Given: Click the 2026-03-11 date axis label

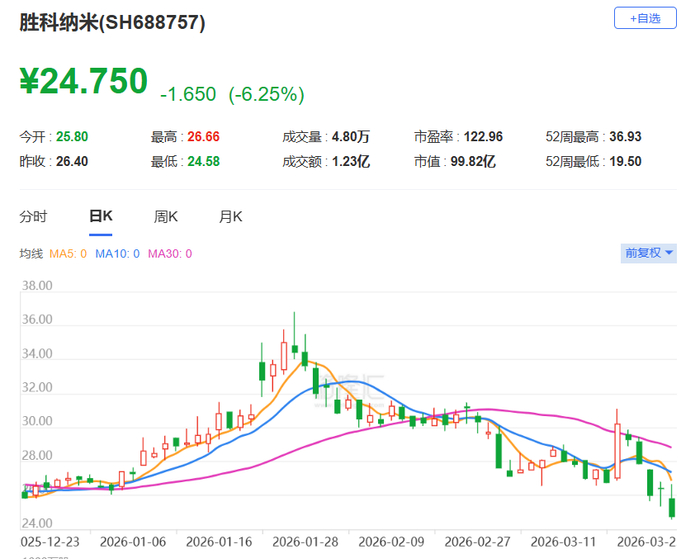Looking at the screenshot, I should click(x=563, y=542).
